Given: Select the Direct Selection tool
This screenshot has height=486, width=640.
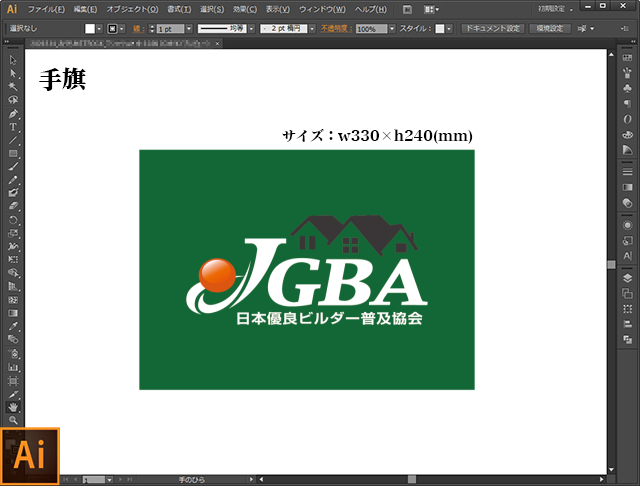Looking at the screenshot, I should pyautogui.click(x=13, y=73).
